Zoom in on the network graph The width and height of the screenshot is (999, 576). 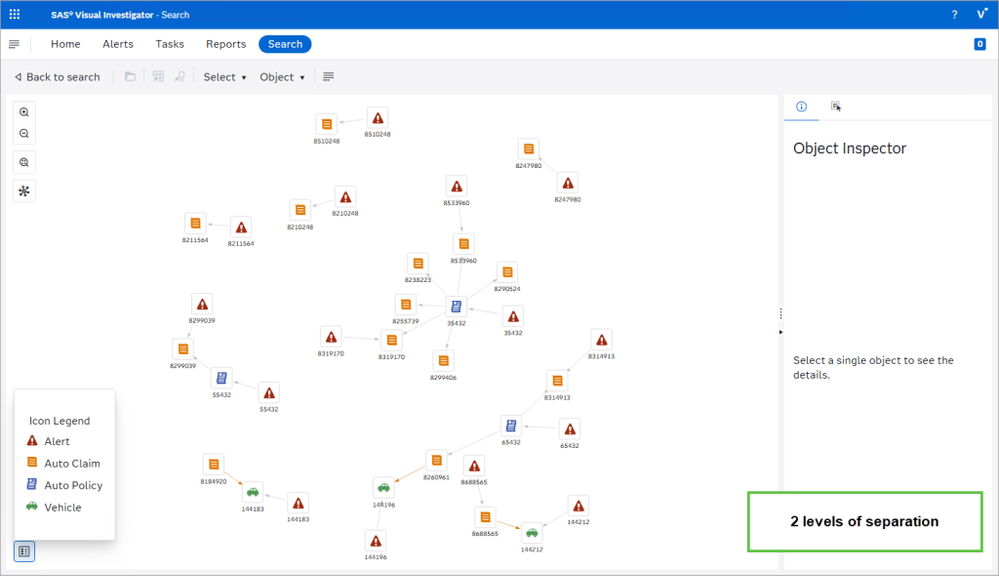(24, 112)
